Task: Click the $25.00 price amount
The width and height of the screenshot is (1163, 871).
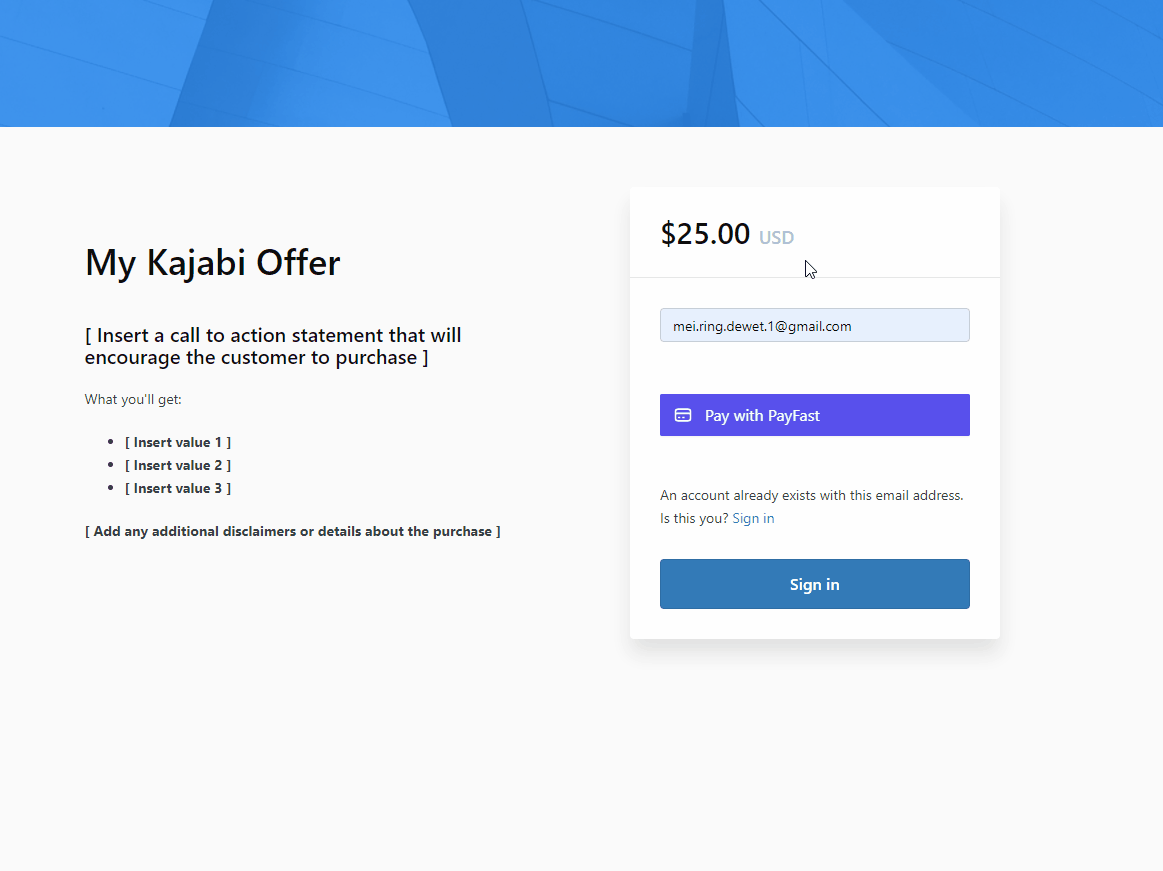Action: click(x=705, y=234)
